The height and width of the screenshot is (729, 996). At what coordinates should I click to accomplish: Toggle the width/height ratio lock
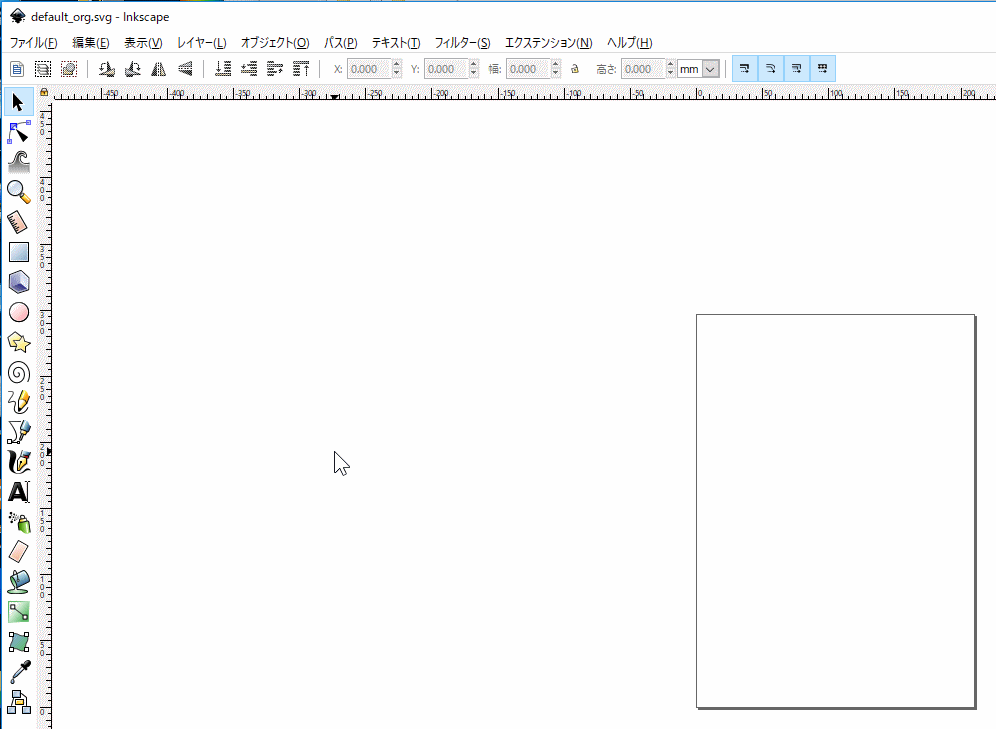(x=574, y=69)
